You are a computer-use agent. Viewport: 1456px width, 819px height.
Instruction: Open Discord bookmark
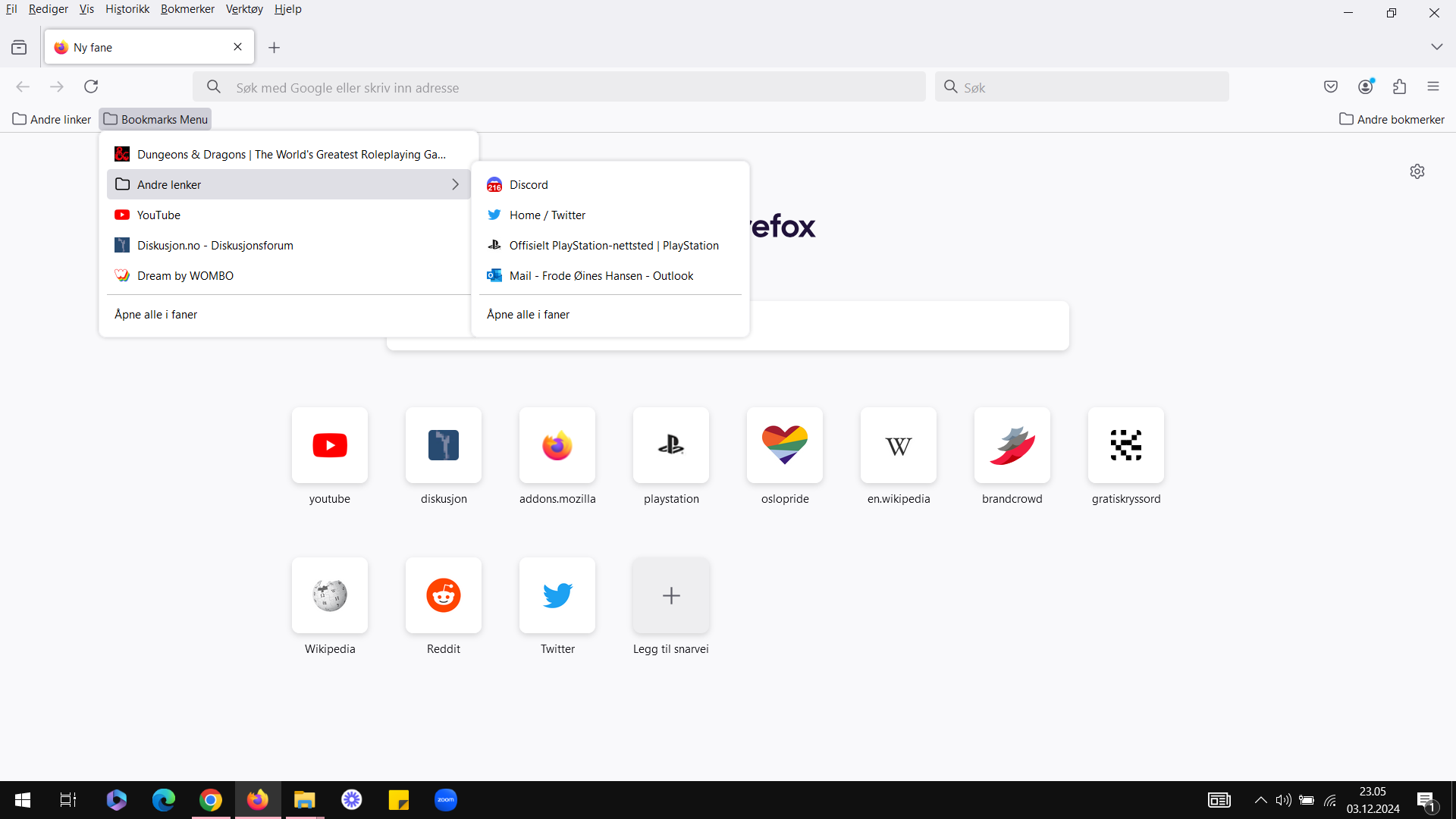click(x=610, y=184)
